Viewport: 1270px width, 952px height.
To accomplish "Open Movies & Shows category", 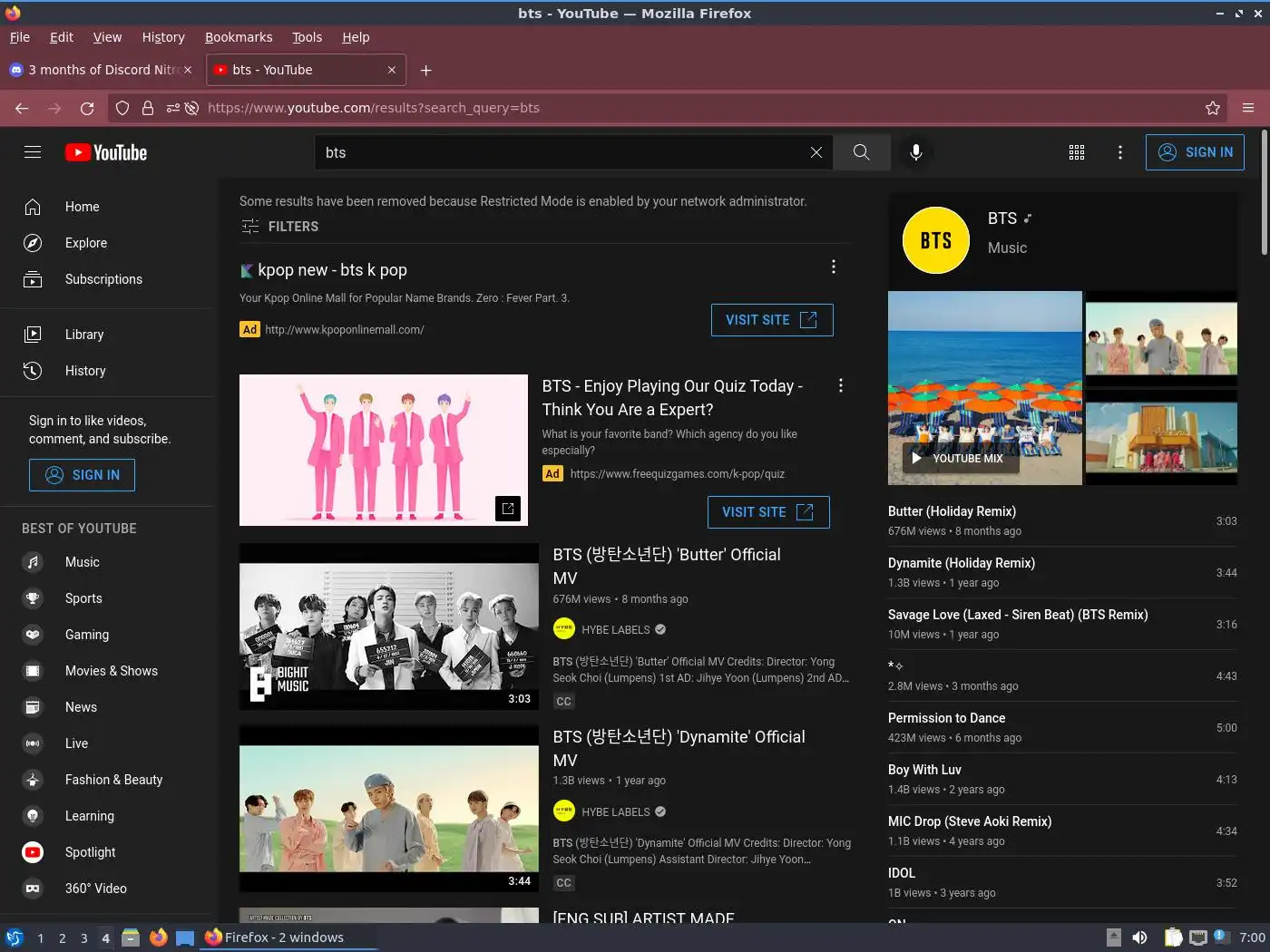I will pos(107,671).
